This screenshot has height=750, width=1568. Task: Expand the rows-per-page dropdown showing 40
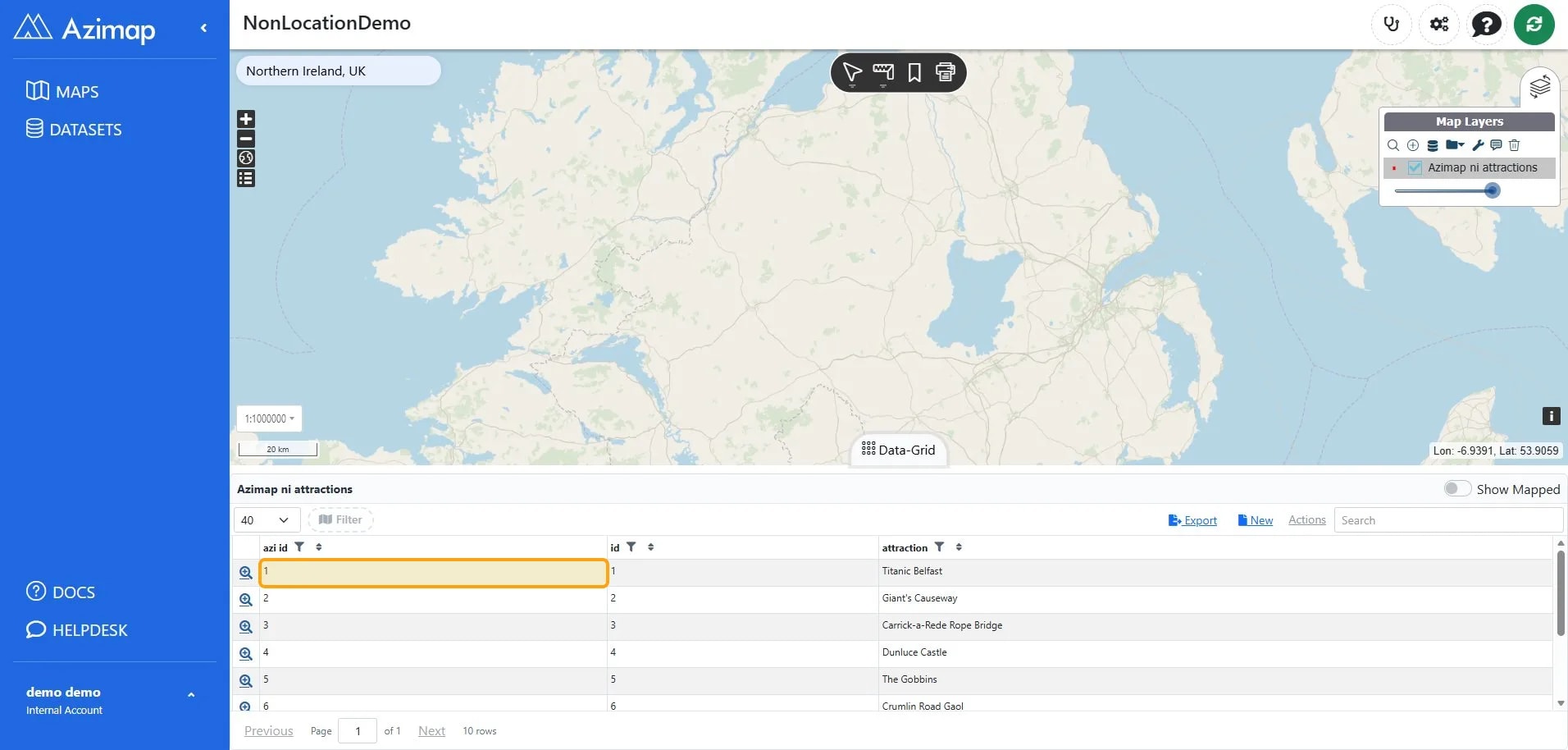pyautogui.click(x=267, y=520)
